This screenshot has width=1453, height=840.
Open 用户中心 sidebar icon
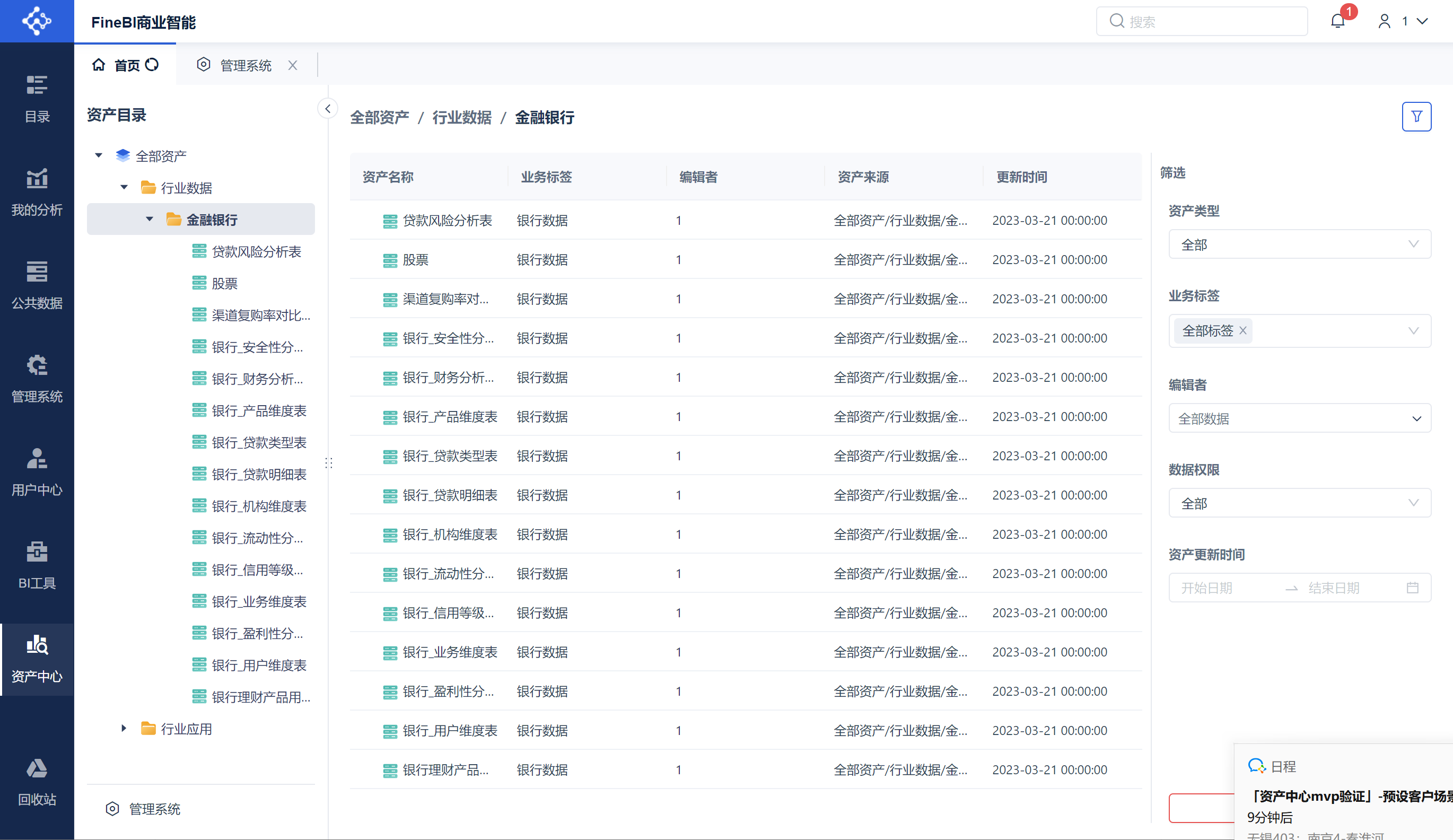point(37,471)
